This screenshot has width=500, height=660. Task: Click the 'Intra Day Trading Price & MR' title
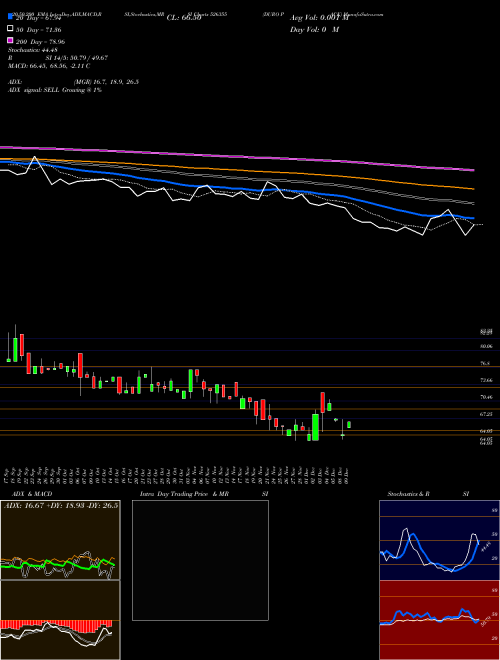pyautogui.click(x=184, y=494)
